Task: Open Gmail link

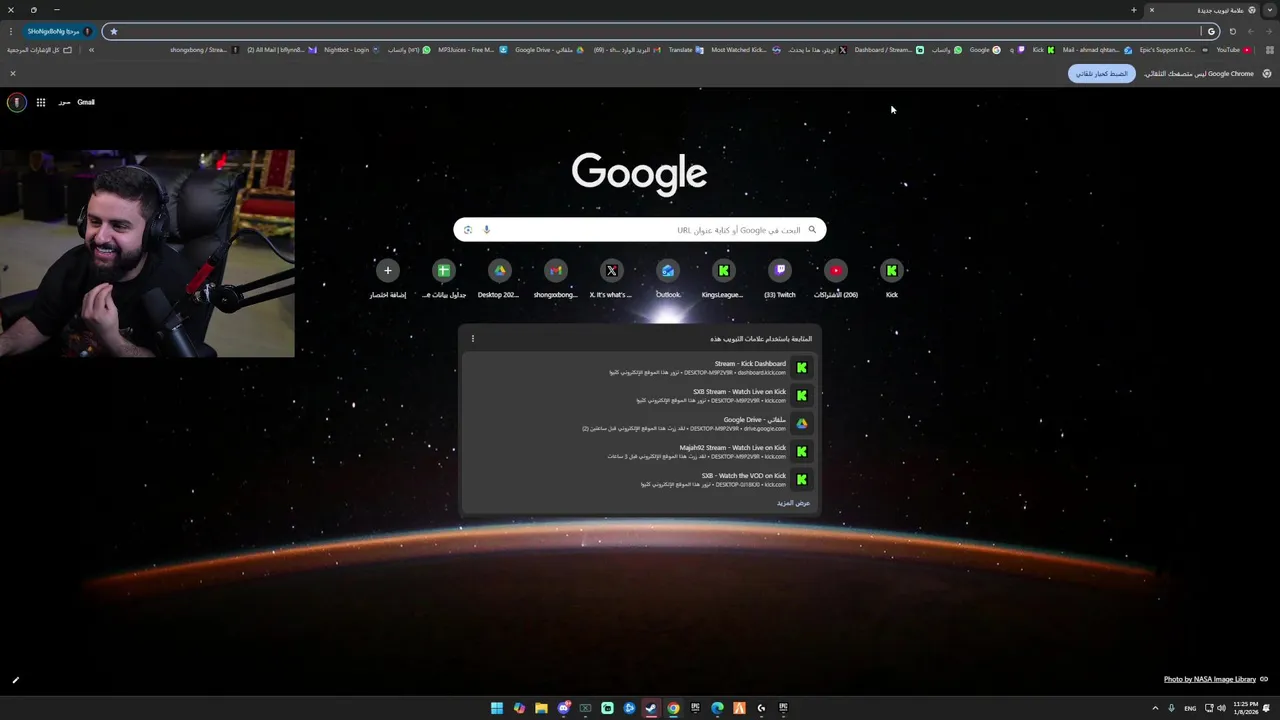Action: tap(86, 102)
